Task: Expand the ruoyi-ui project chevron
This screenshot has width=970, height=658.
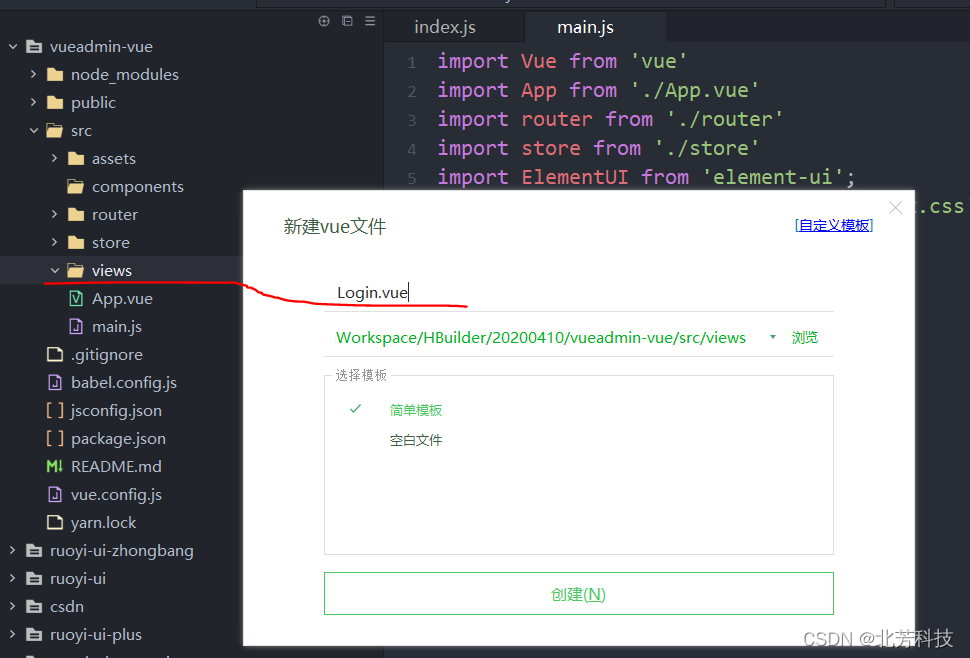Action: coord(12,578)
